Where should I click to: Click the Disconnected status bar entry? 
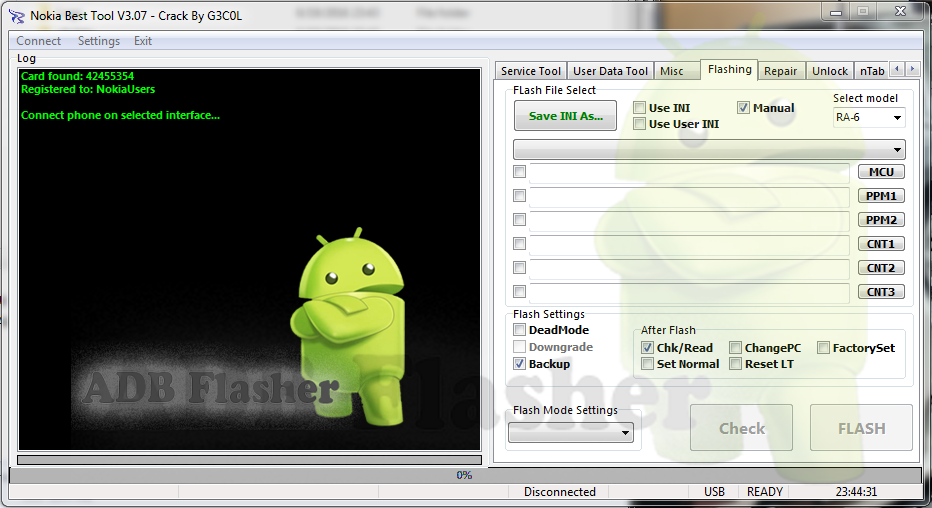(x=559, y=492)
